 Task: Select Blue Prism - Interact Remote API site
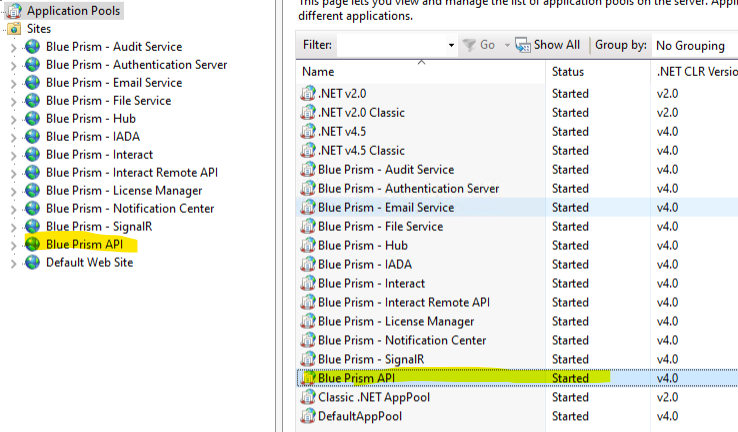pos(132,172)
